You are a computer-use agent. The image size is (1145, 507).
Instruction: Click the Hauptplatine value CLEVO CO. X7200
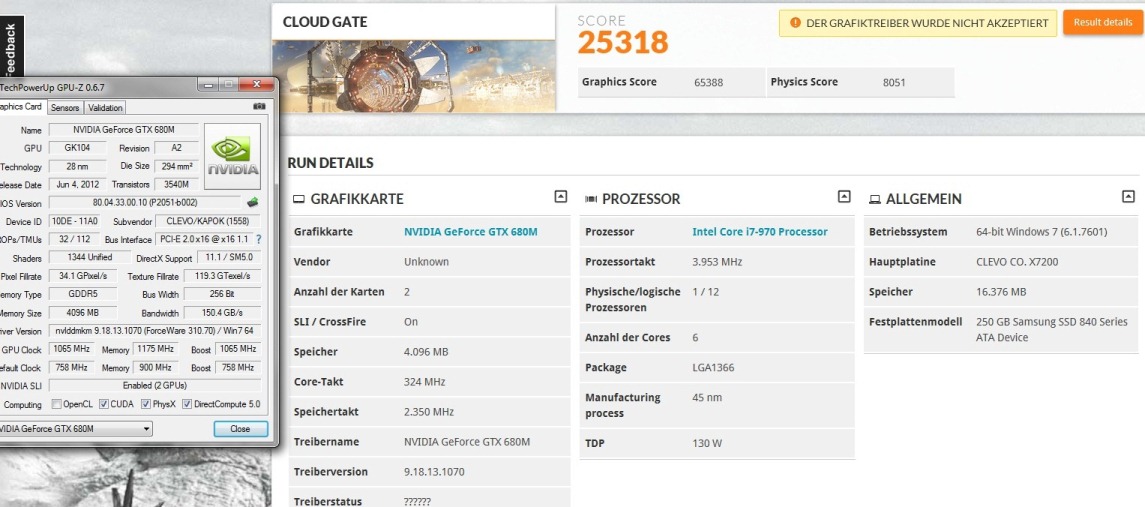pos(1017,262)
